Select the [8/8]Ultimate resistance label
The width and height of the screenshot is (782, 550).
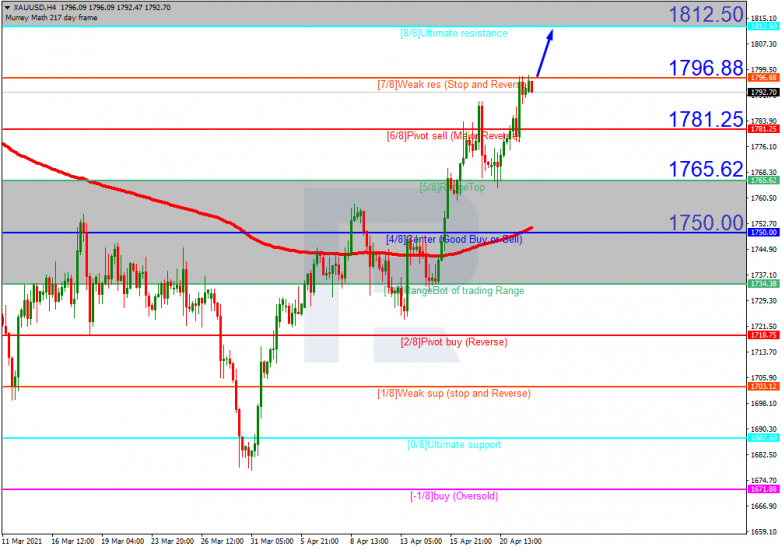pyautogui.click(x=454, y=33)
